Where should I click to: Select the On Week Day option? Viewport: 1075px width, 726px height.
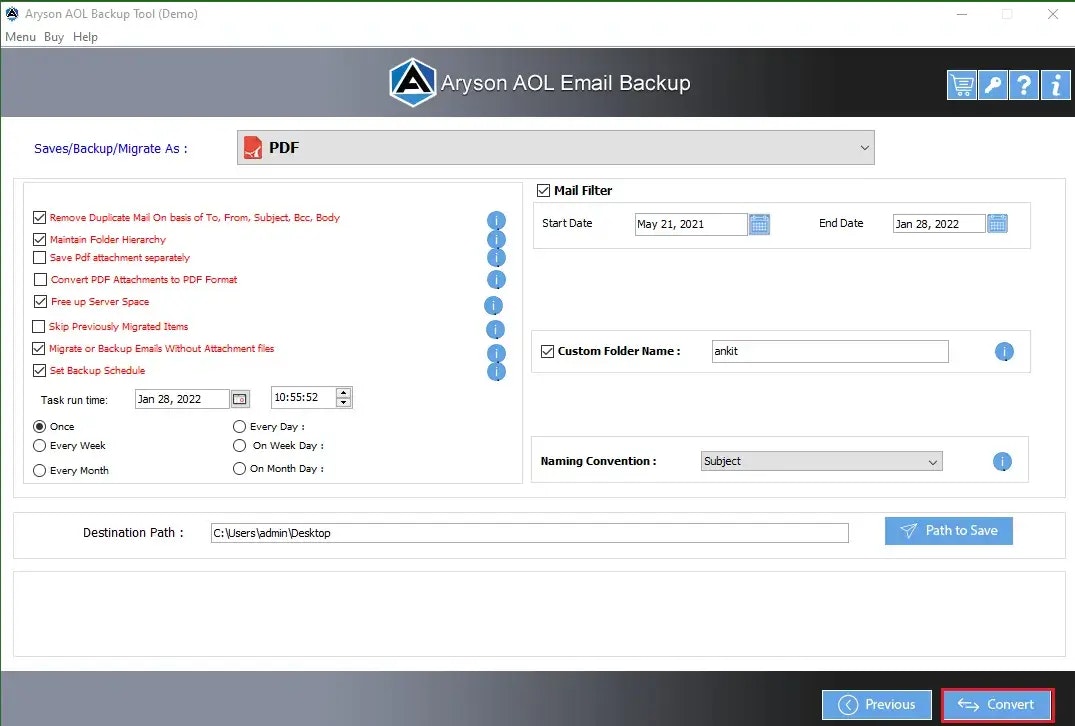pos(239,446)
